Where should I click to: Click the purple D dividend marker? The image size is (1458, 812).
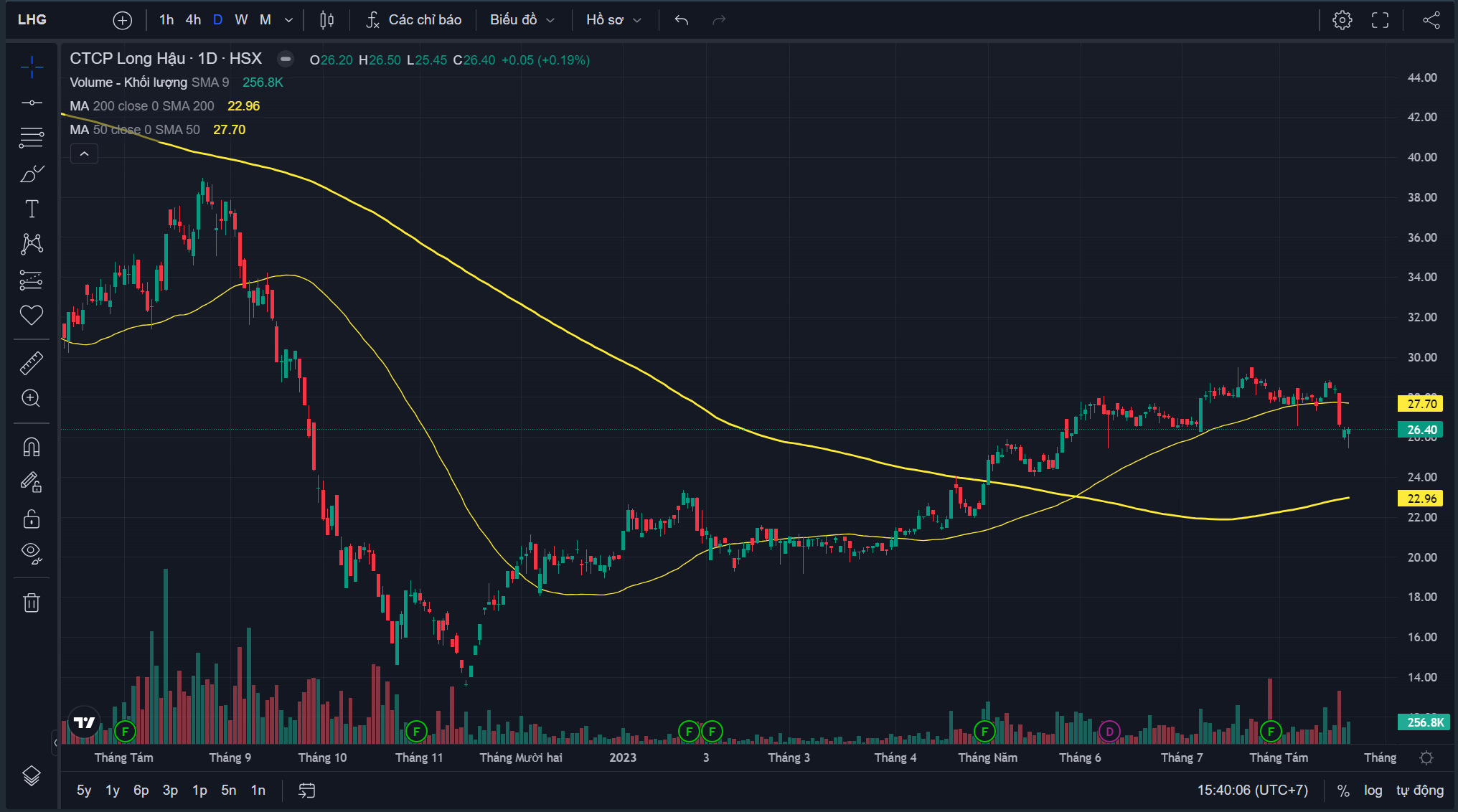point(1109,732)
